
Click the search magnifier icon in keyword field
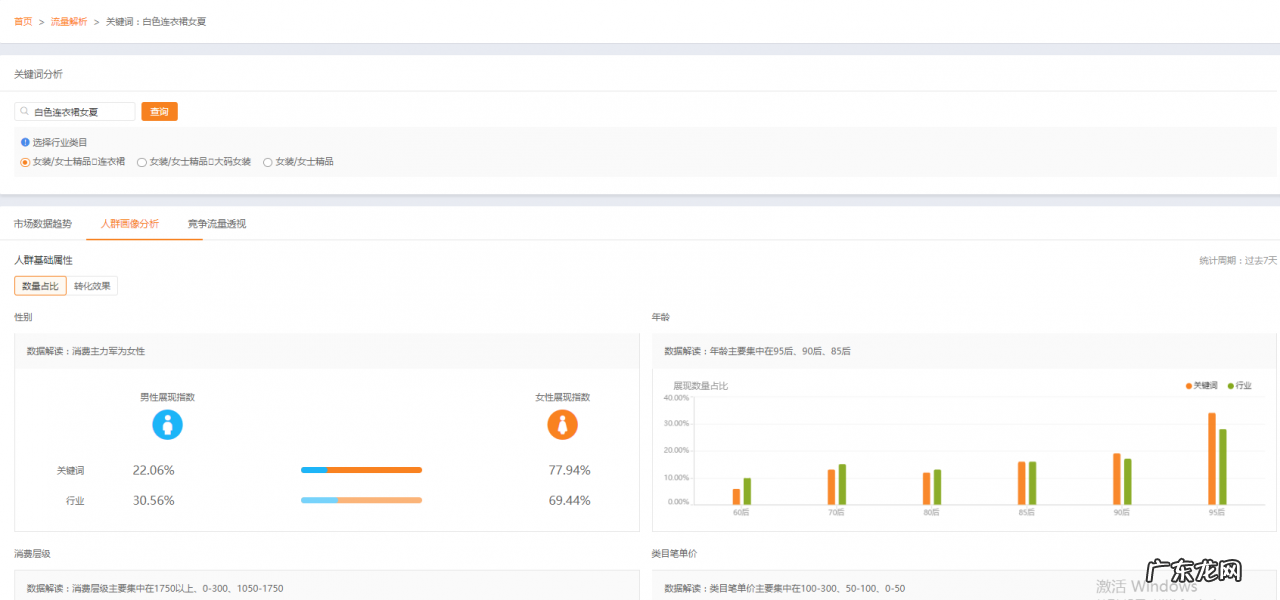[24, 112]
